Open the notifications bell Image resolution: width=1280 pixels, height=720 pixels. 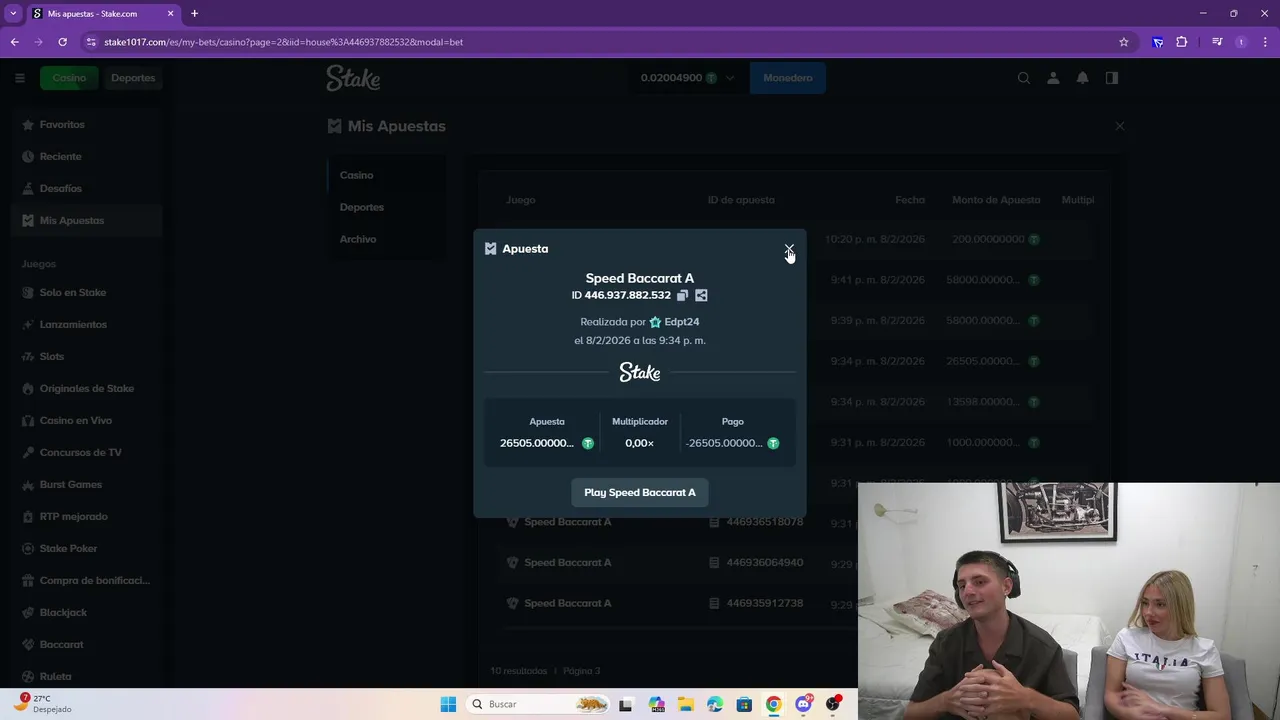tap(1082, 78)
